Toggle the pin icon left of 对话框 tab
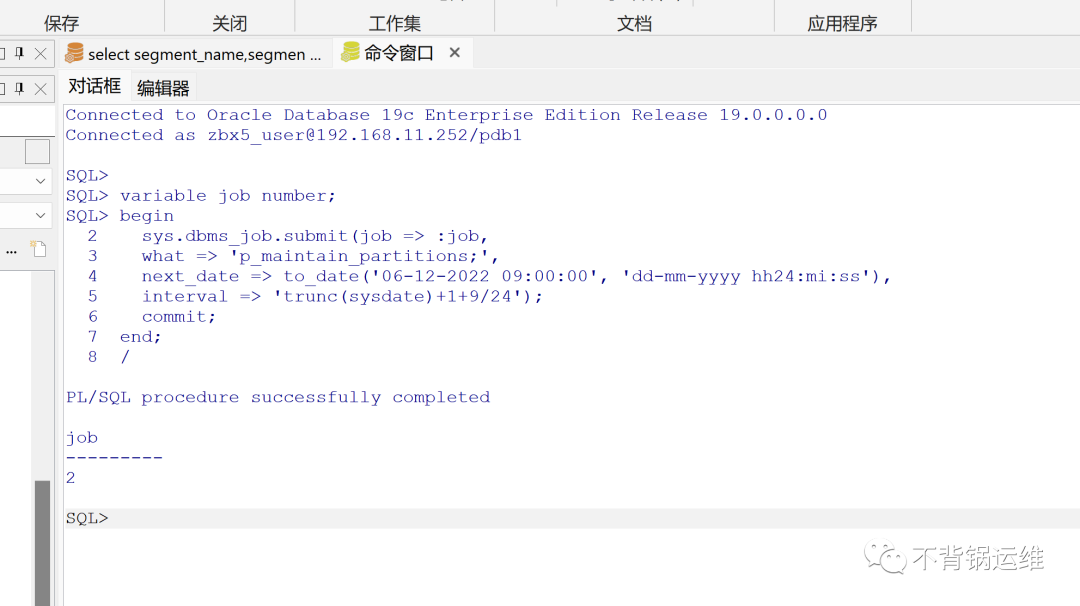The width and height of the screenshot is (1080, 606). click(x=19, y=88)
